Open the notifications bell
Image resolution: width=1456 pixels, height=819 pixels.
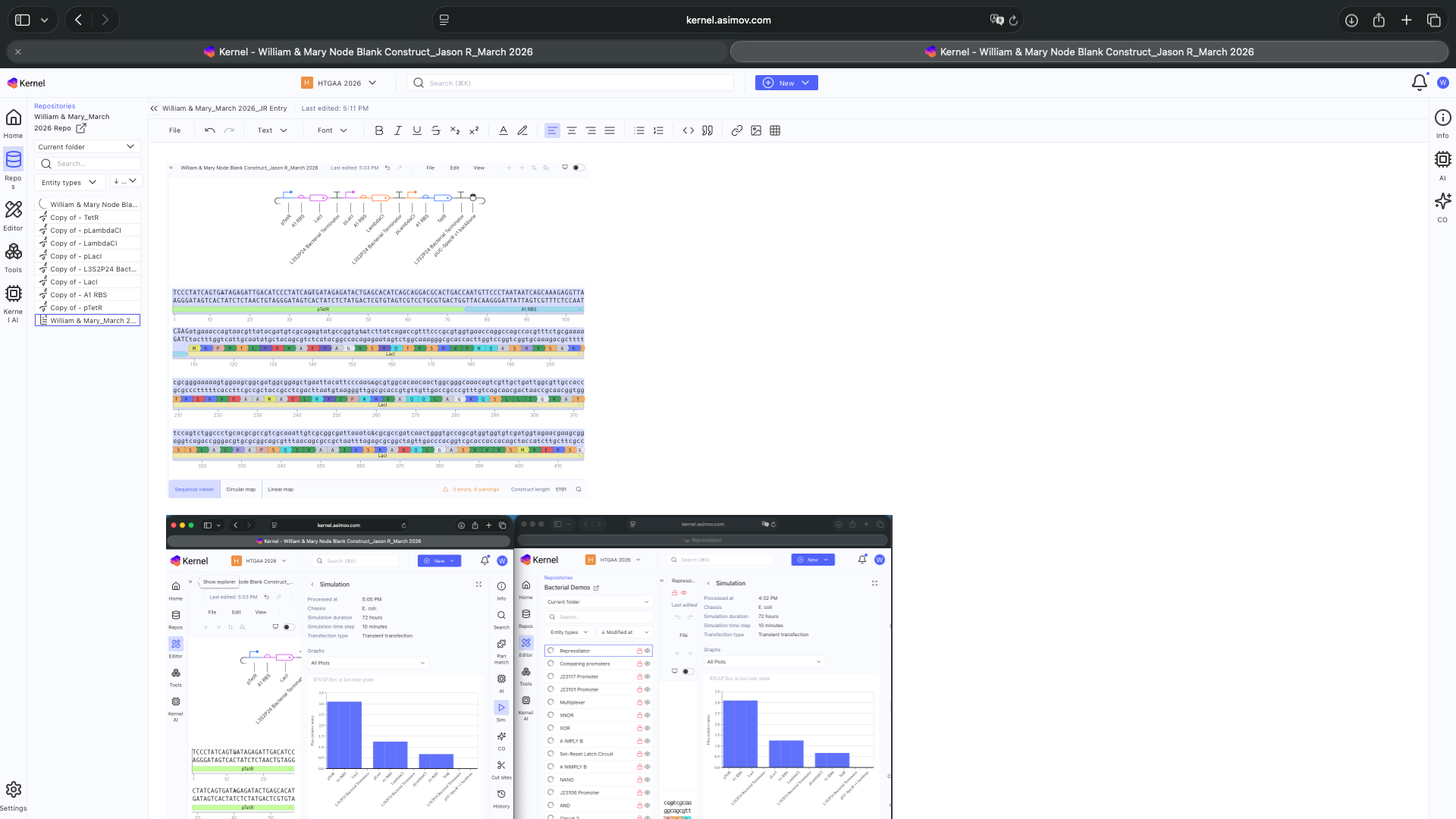click(1419, 83)
